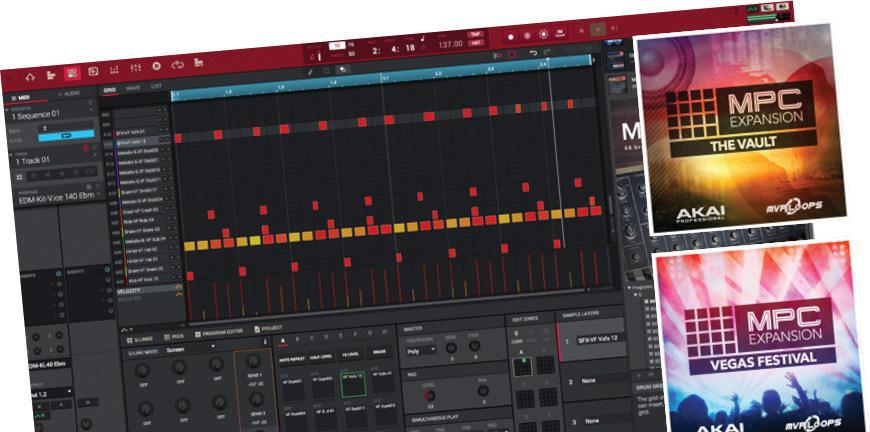Image resolution: width=870 pixels, height=432 pixels.
Task: Click the Pad PAN knob
Action: pos(483,391)
